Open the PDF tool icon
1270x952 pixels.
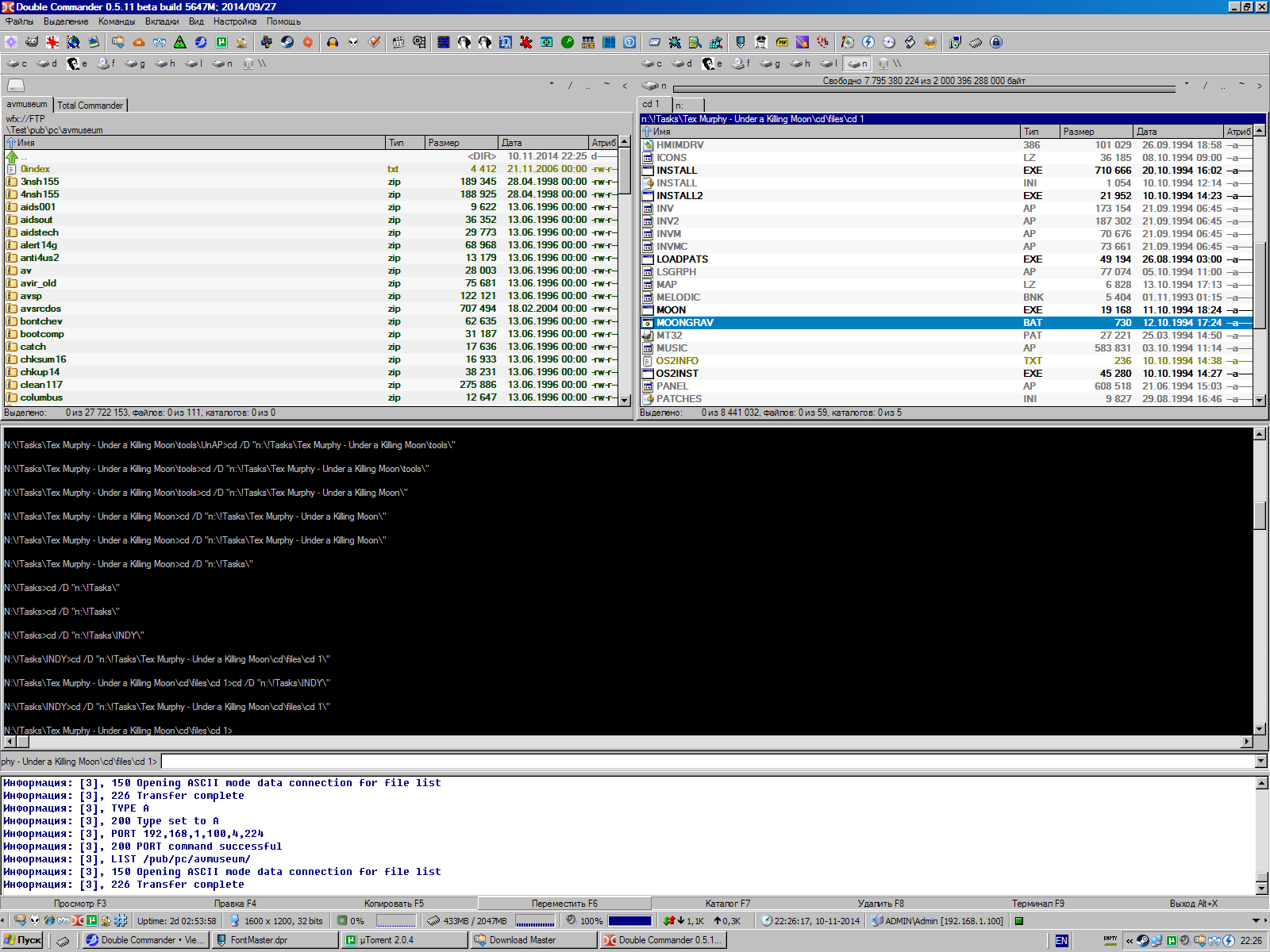(782, 42)
